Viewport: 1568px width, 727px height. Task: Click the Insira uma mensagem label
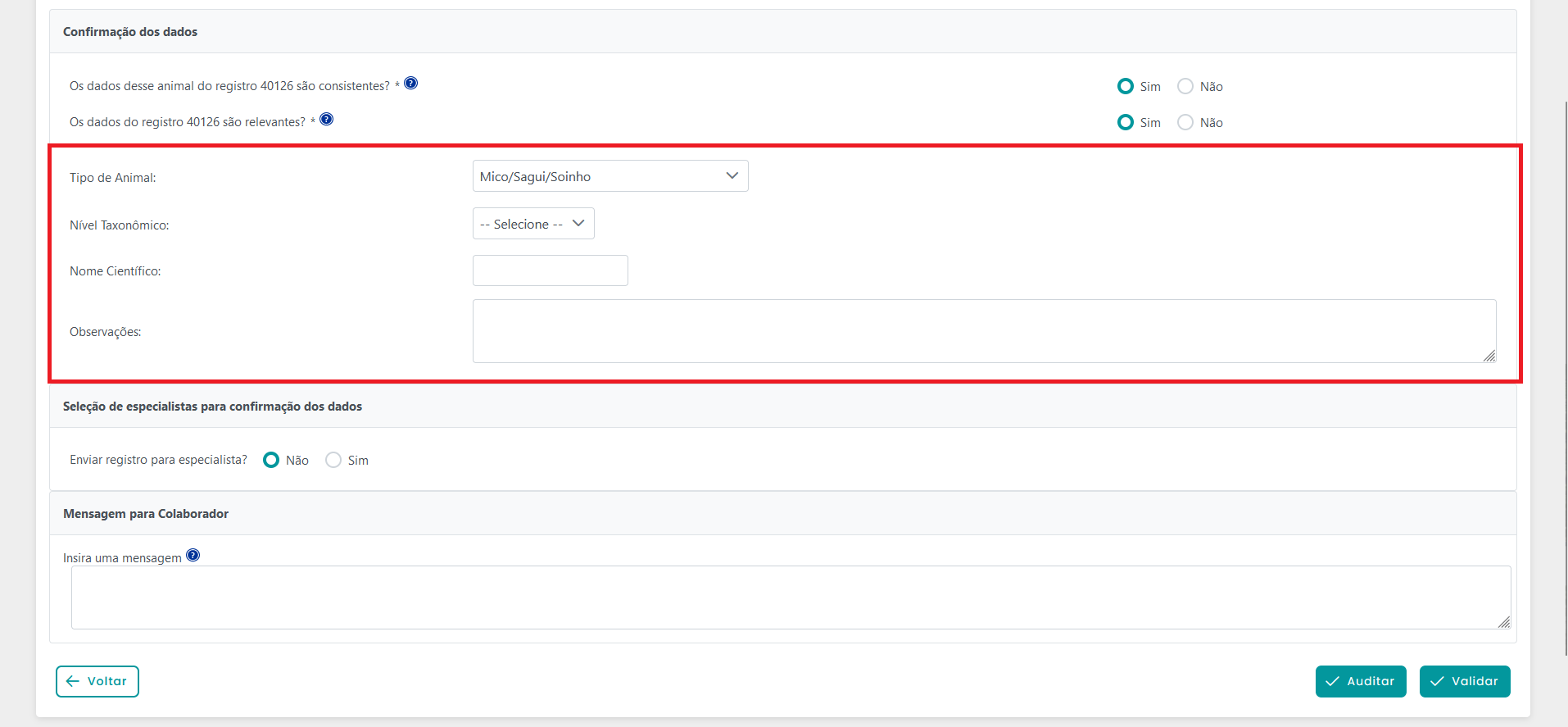click(122, 558)
